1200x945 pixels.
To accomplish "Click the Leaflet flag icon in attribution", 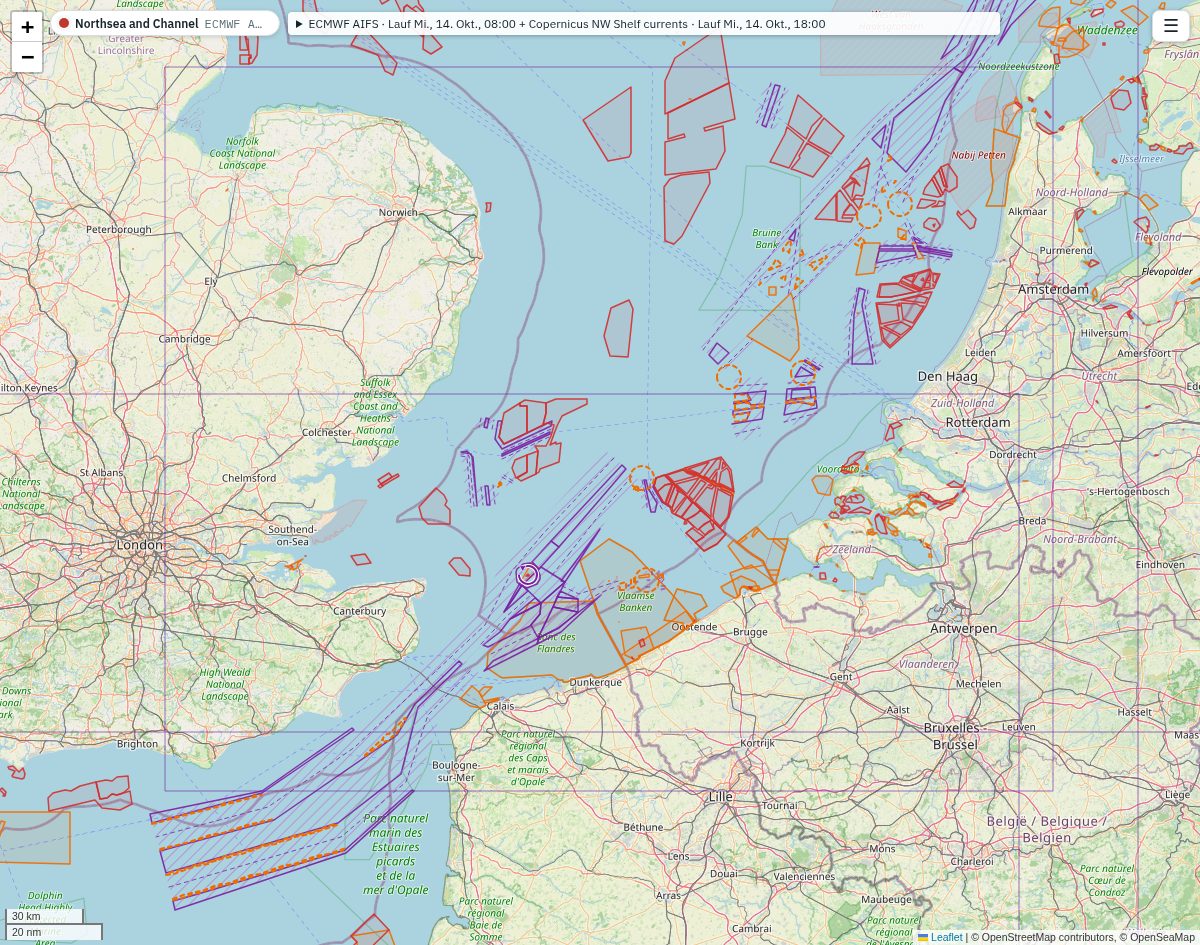I will 923,937.
